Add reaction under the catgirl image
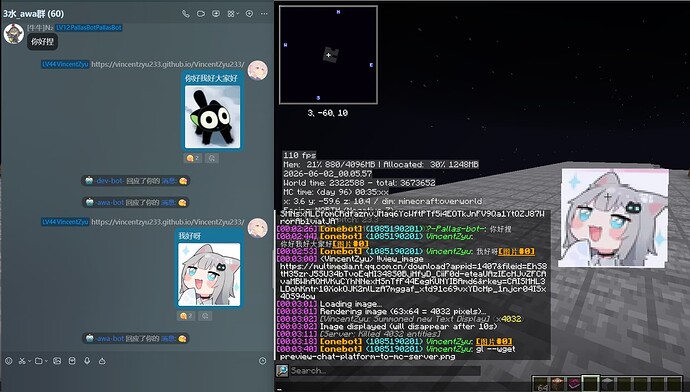Screen dimensions: 690x392 pos(205,316)
